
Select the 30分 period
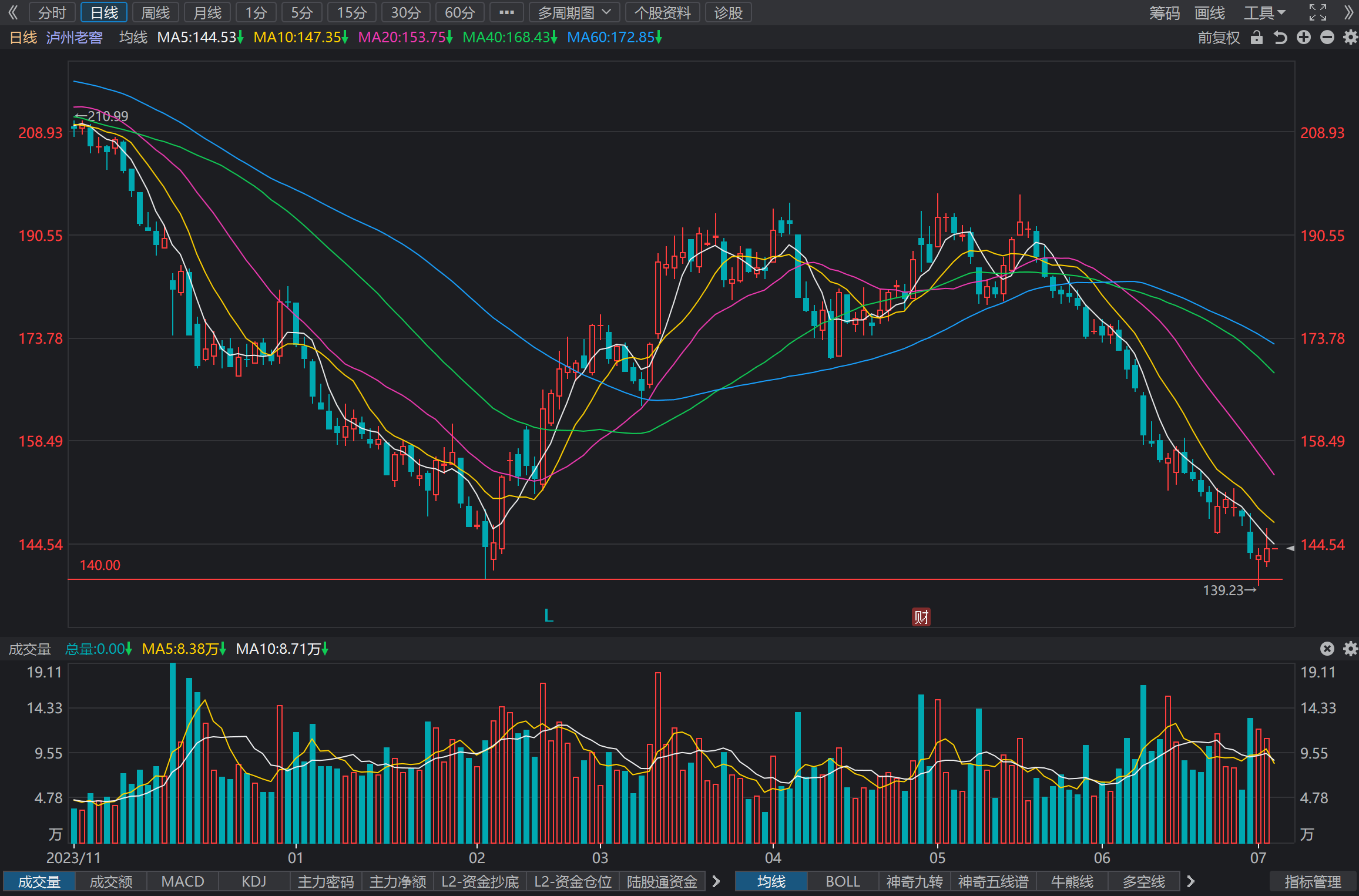[x=405, y=12]
